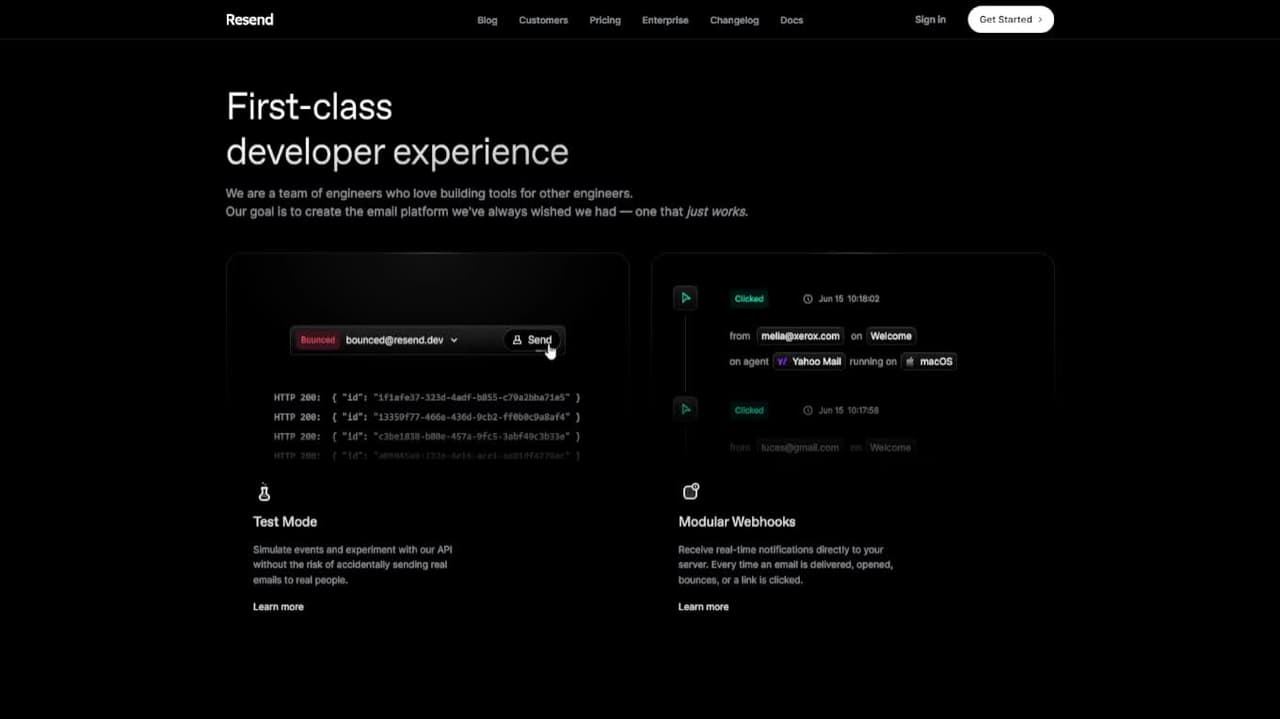The width and height of the screenshot is (1280, 719).
Task: Click the clock icon beside 10:17:58
Action: coord(808,410)
